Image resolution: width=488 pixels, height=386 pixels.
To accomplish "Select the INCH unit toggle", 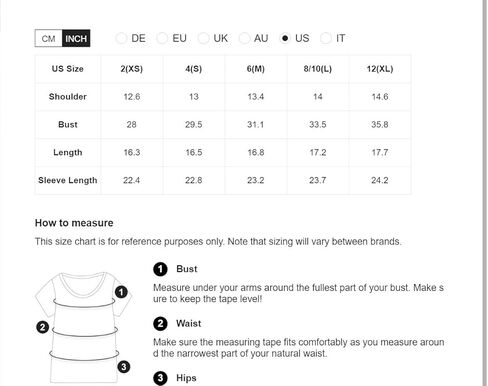I will point(76,38).
